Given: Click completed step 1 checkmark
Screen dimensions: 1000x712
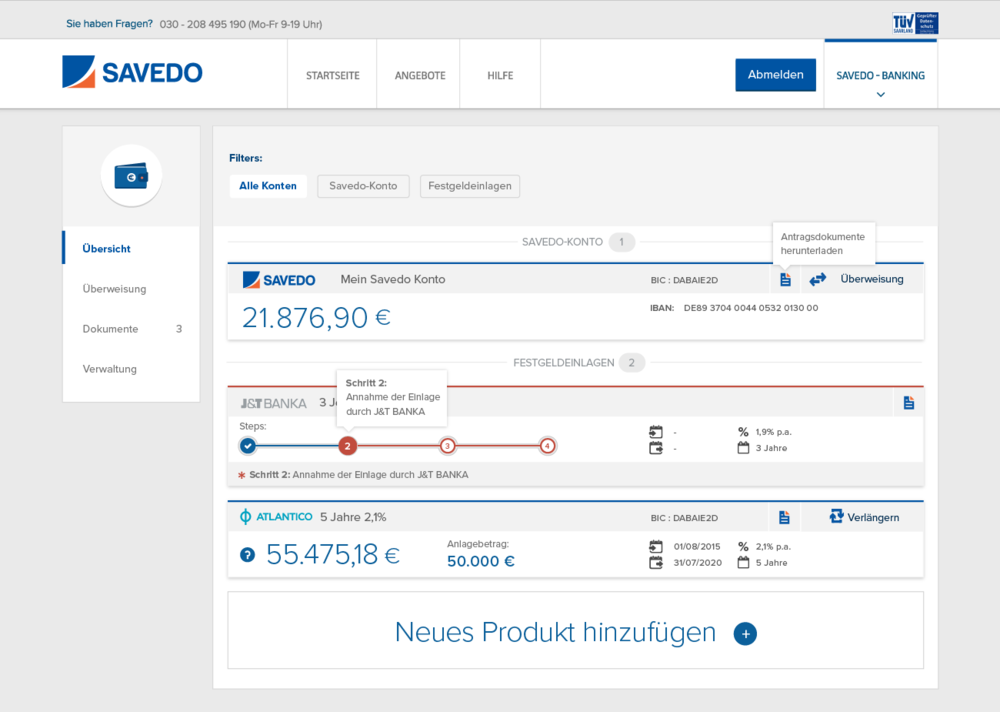Looking at the screenshot, I should click(248, 446).
